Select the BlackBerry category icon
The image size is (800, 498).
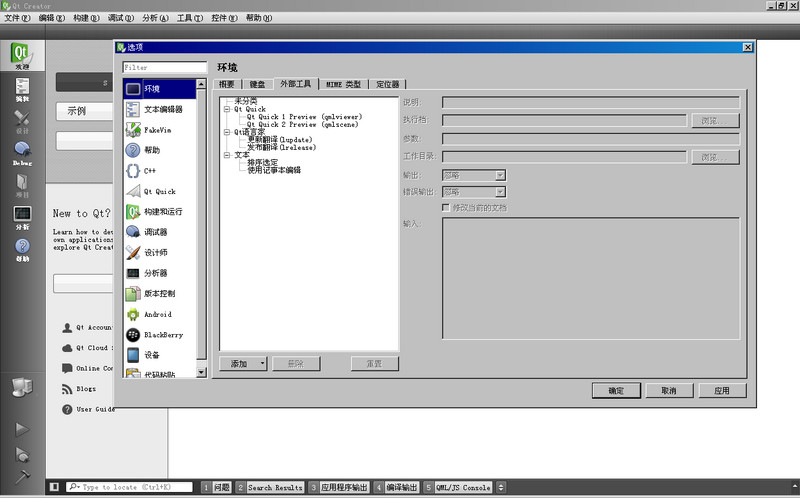coord(133,335)
